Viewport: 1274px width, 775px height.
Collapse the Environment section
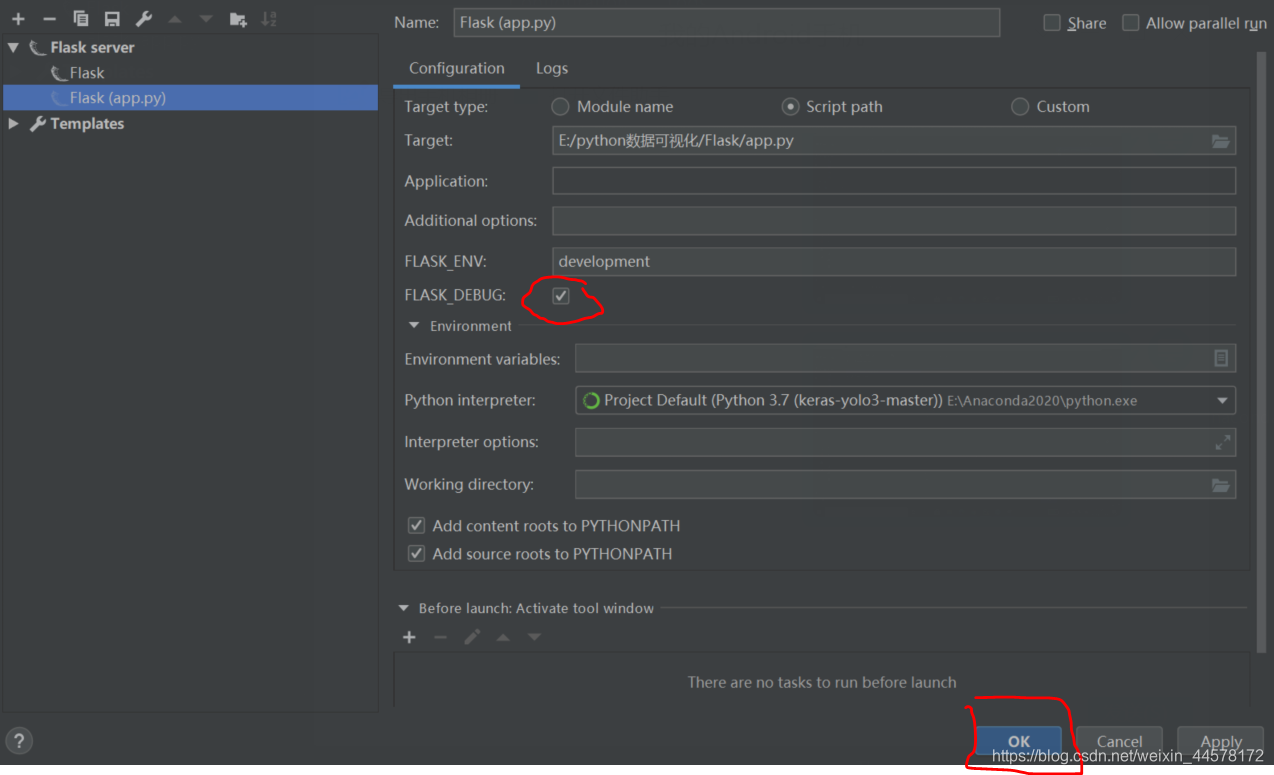pos(414,325)
